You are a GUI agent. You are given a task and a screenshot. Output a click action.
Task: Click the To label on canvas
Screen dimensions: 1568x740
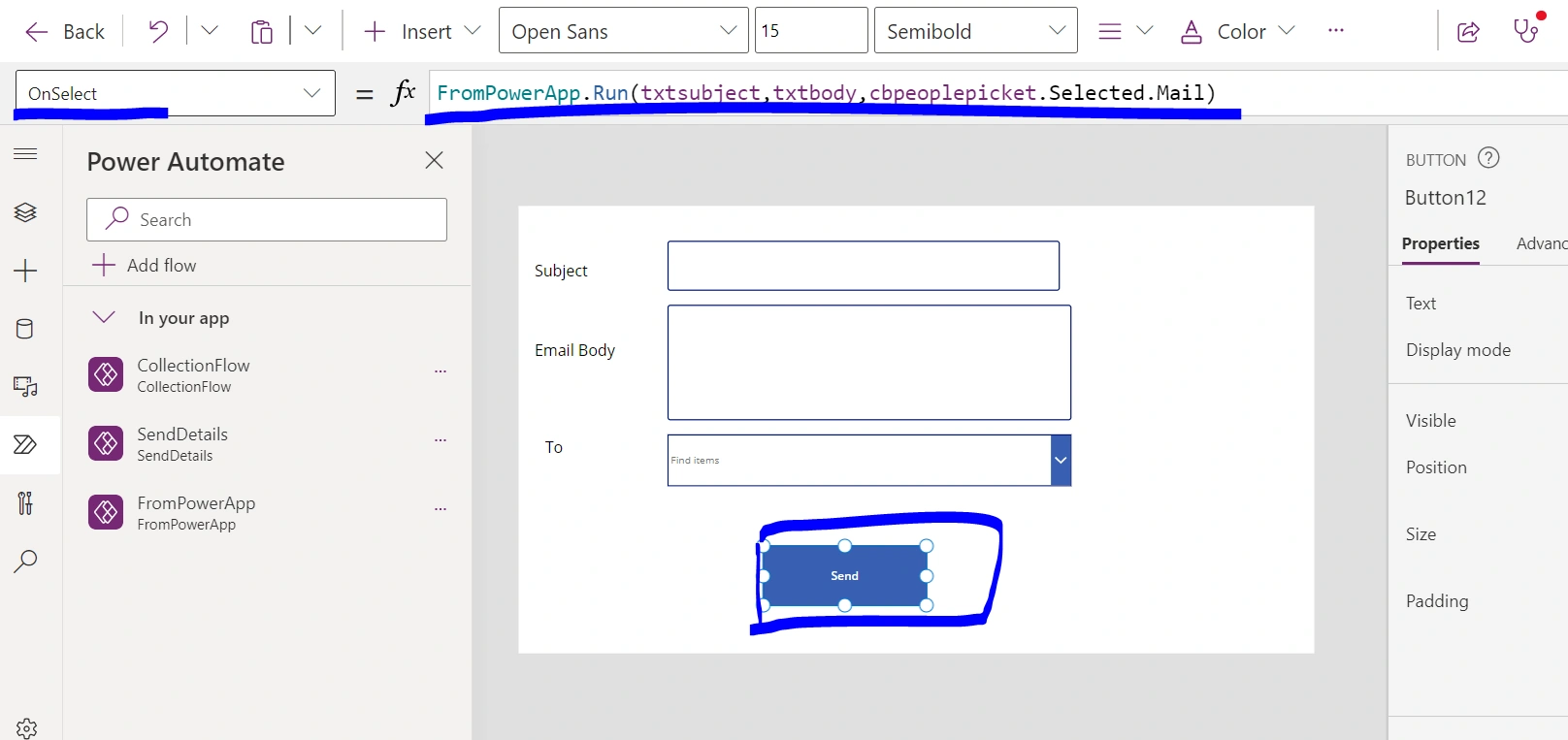coord(553,447)
